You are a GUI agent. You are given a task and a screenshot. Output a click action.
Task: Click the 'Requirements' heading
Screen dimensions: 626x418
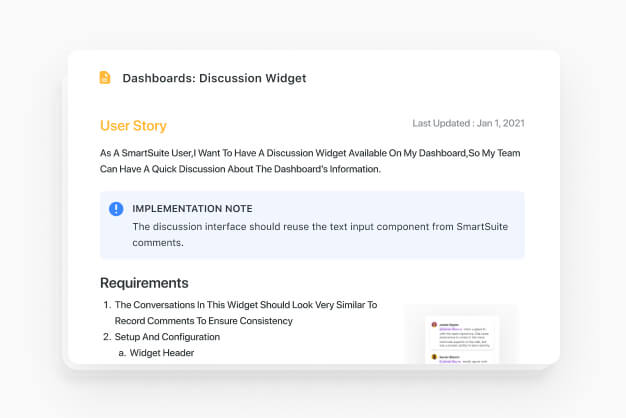[x=144, y=283]
